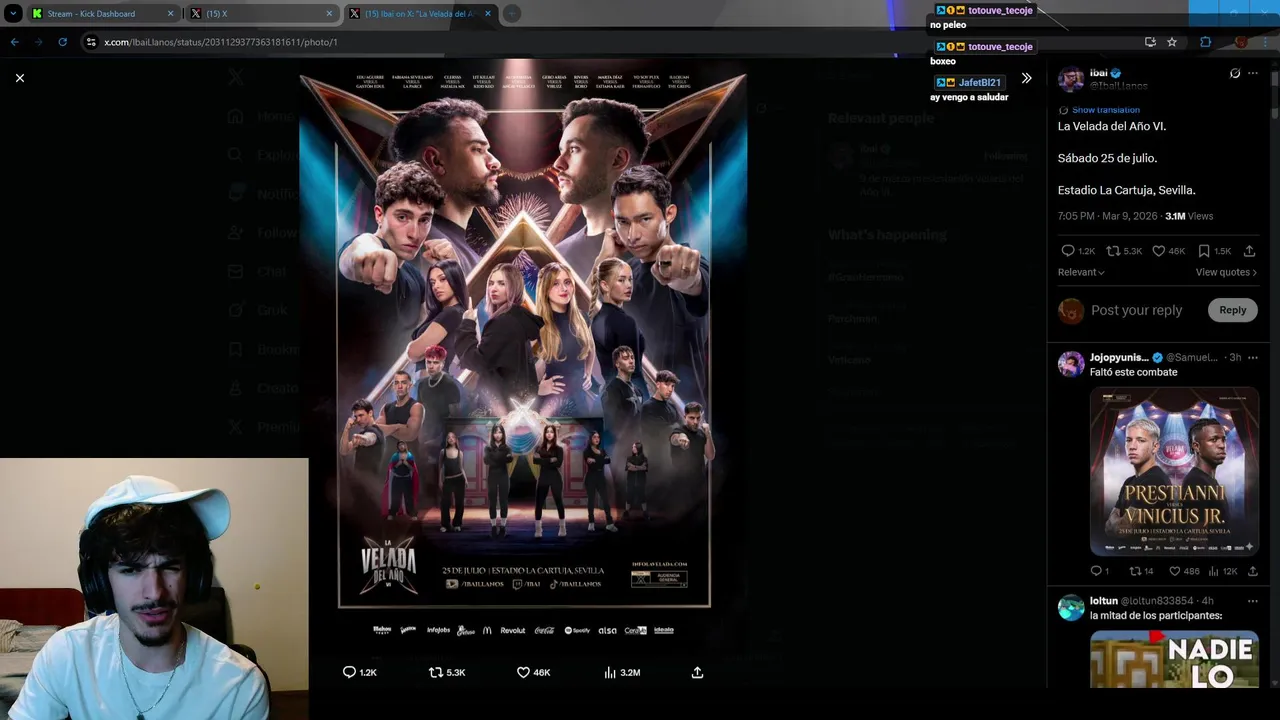The image size is (1280, 720).
Task: Open the Relevant reply sorting dropdown
Action: click(1081, 272)
